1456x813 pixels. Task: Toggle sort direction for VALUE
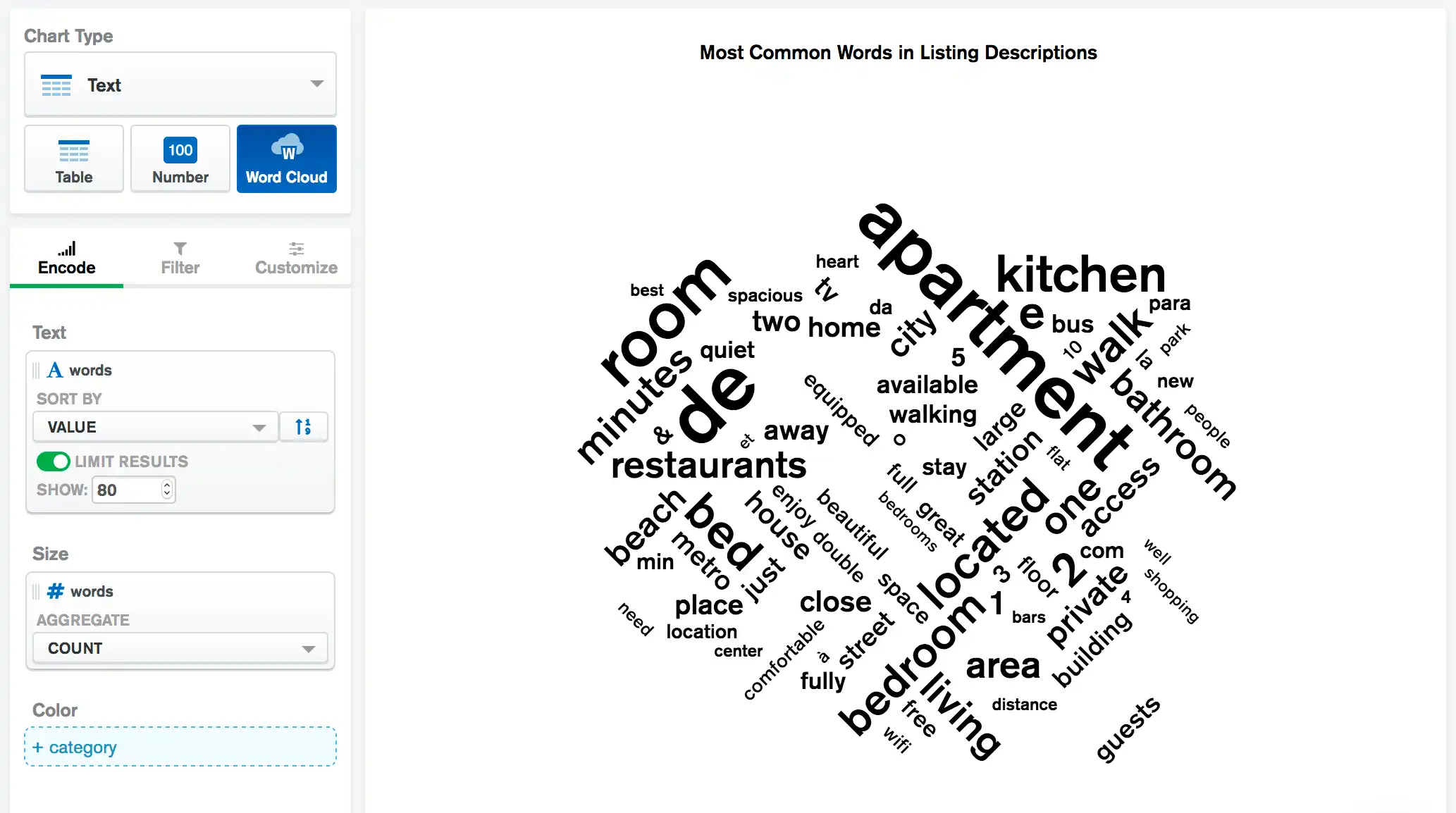click(x=303, y=427)
